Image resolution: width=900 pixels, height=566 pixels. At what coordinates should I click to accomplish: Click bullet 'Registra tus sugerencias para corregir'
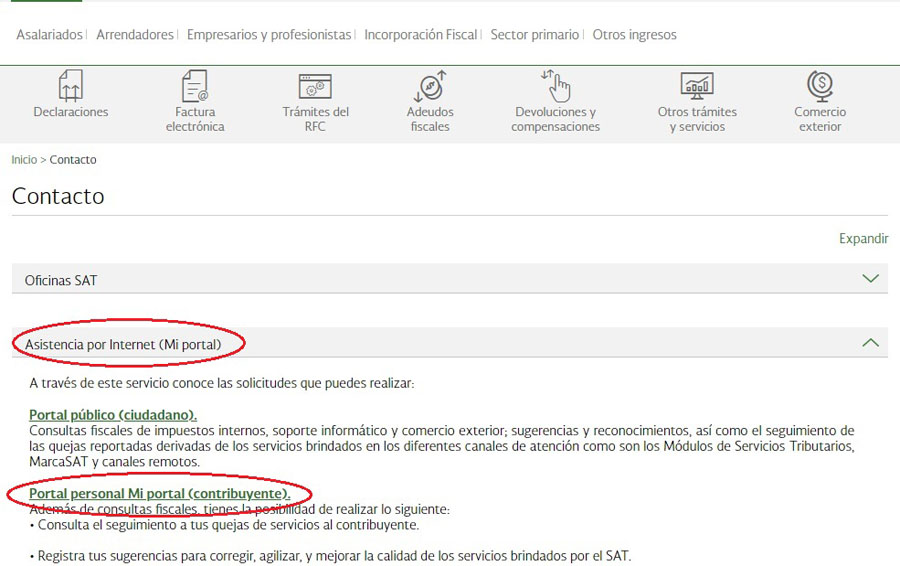tap(330, 556)
